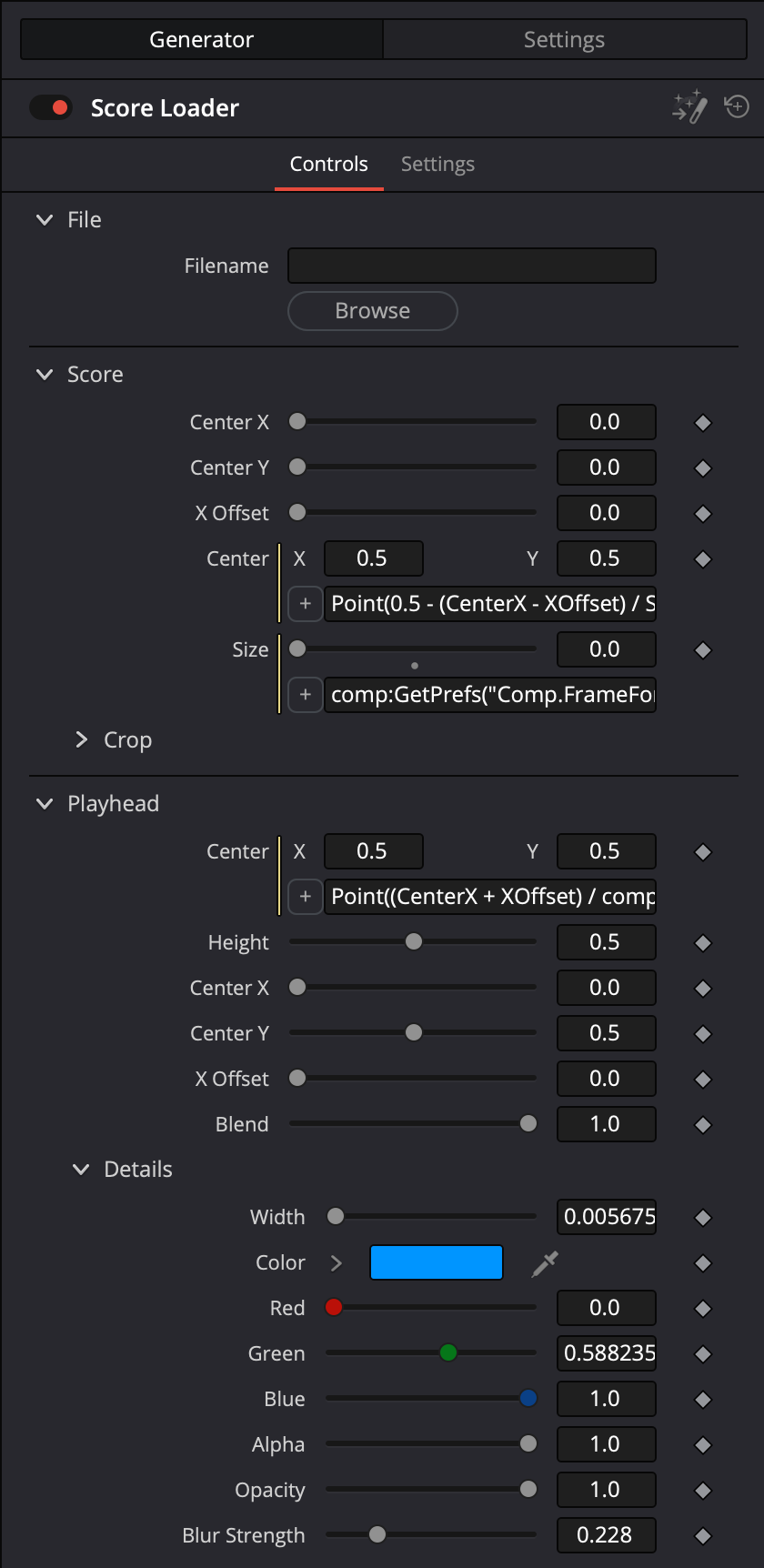Switch to the top Settings tab
Screen dimensions: 764x1568
click(564, 39)
